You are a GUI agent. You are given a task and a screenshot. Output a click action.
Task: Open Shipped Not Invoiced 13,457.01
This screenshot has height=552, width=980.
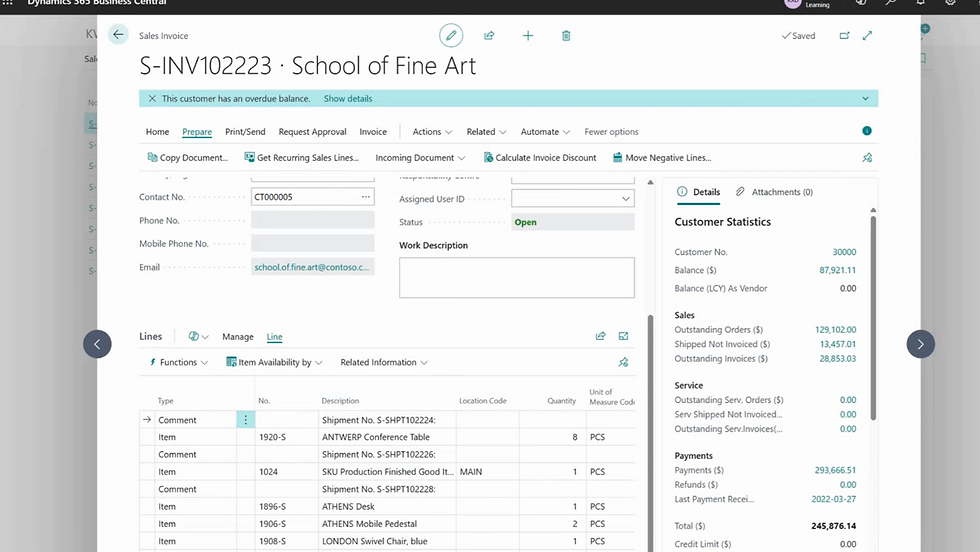tap(838, 344)
